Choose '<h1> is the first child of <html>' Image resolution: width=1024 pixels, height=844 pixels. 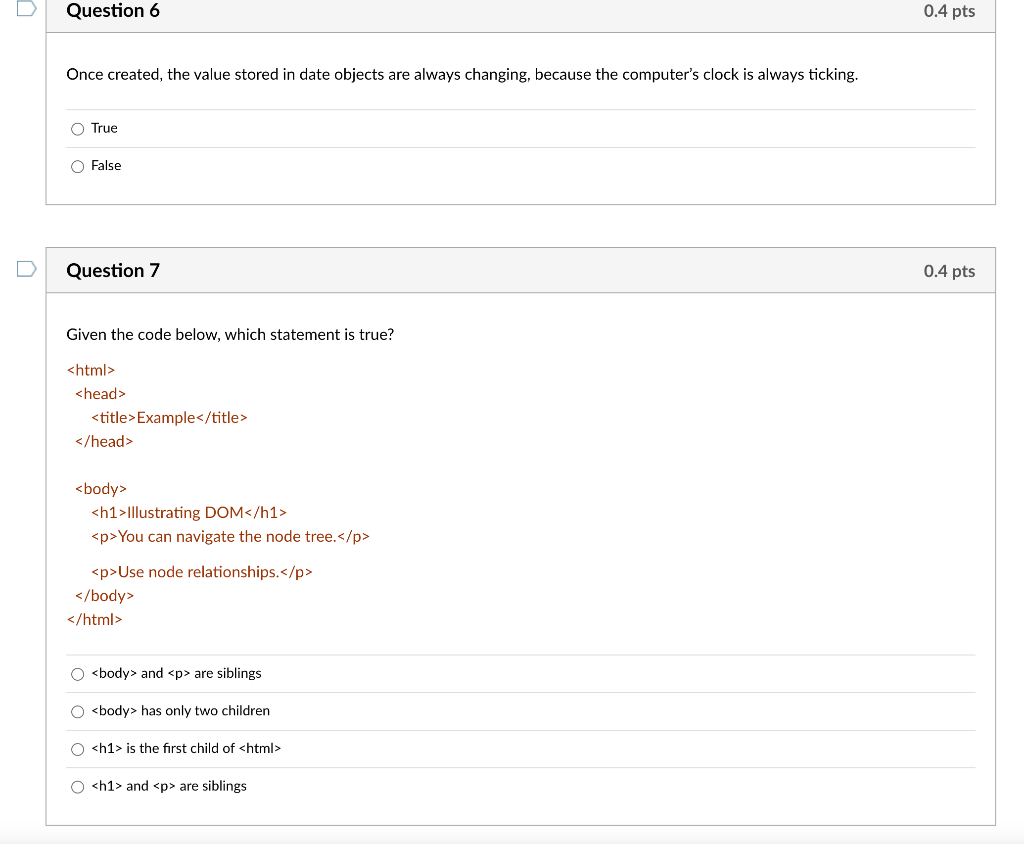tap(77, 749)
